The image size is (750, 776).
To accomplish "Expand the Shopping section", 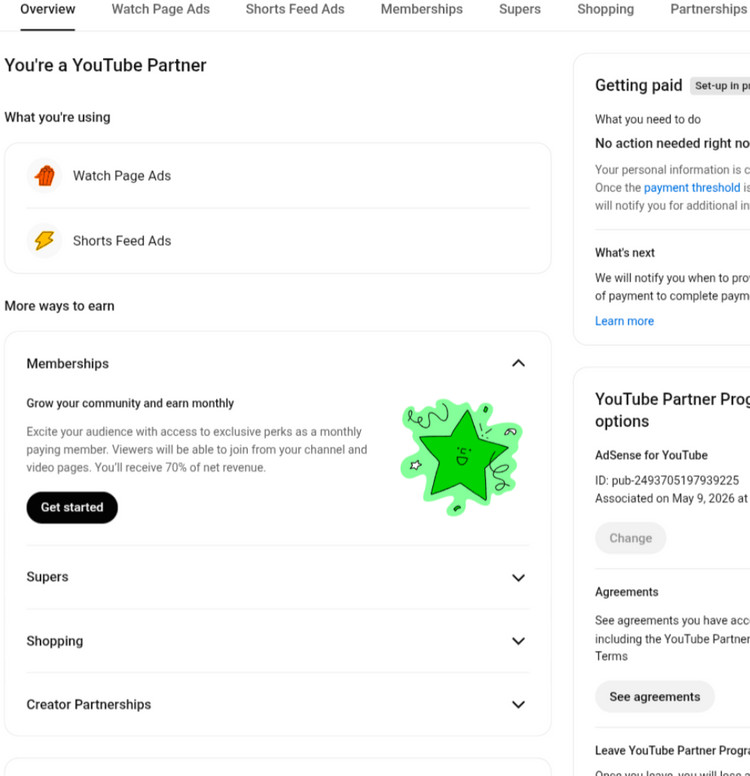I will (x=518, y=641).
